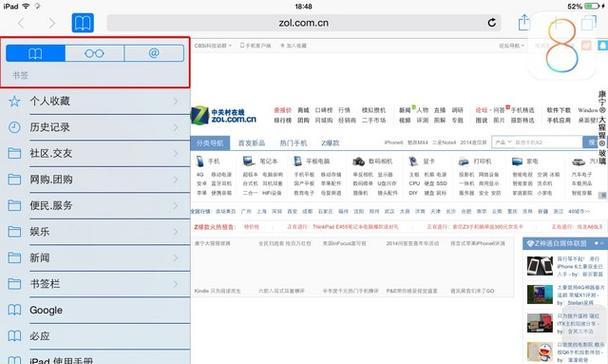Expand the 娱乐 folder chevron
608x364 pixels.
pyautogui.click(x=176, y=232)
